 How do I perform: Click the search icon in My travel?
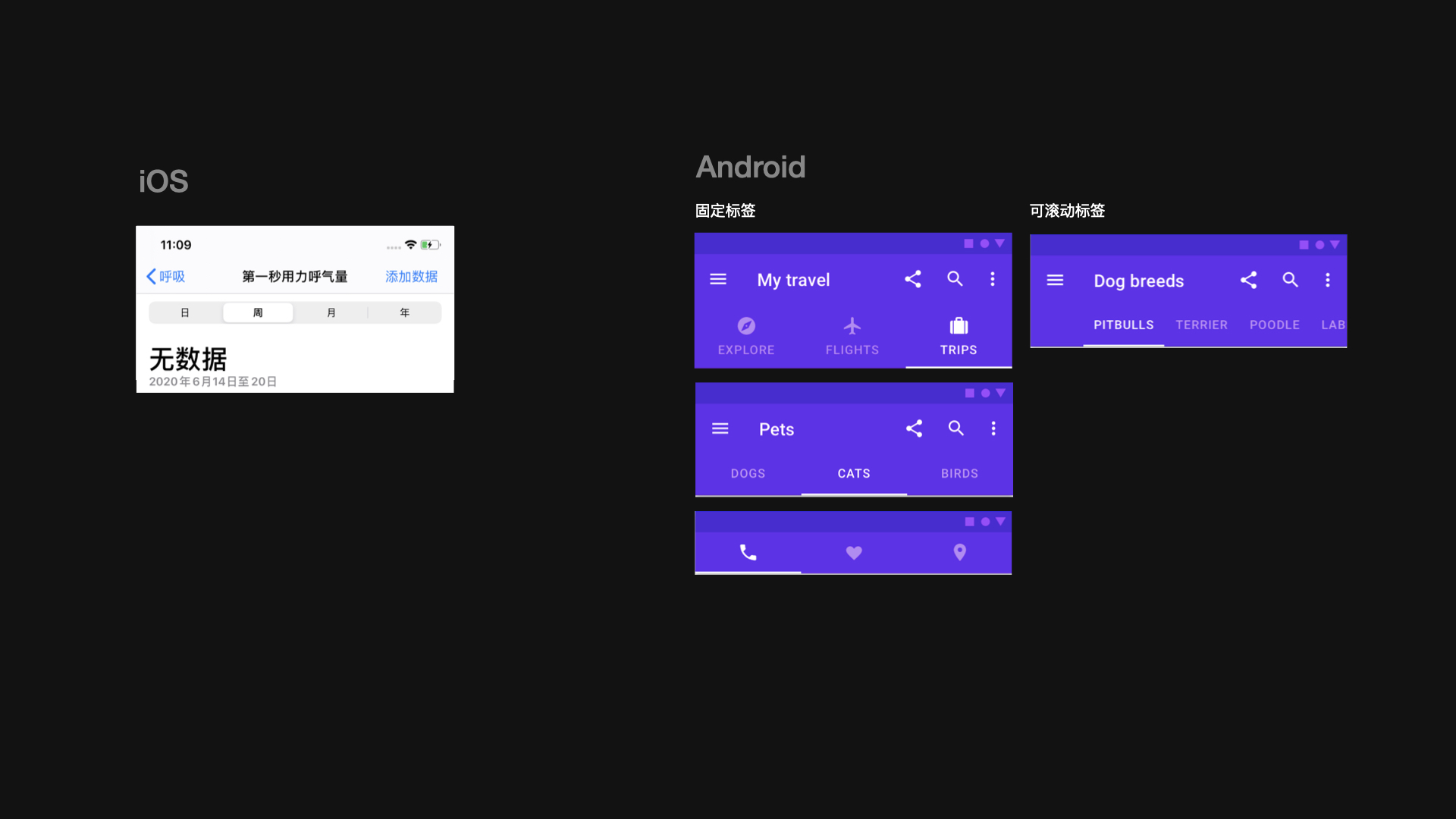coord(954,279)
